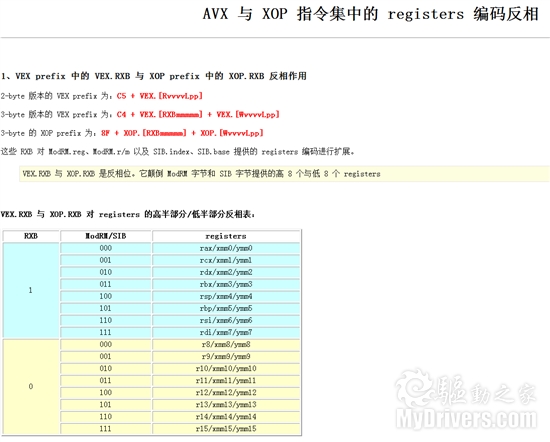Select the rax/xmm0/ymm0 table cell

pos(226,248)
